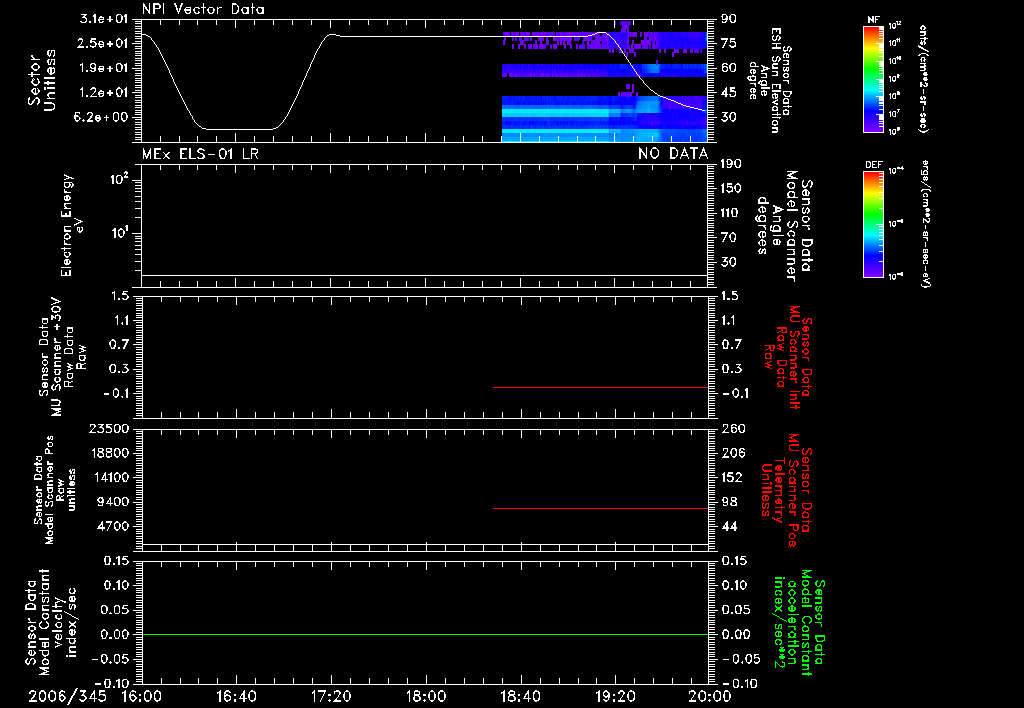Image resolution: width=1024 pixels, height=708 pixels.
Task: Click the 260 telemetry tick label
Action: [x=733, y=429]
